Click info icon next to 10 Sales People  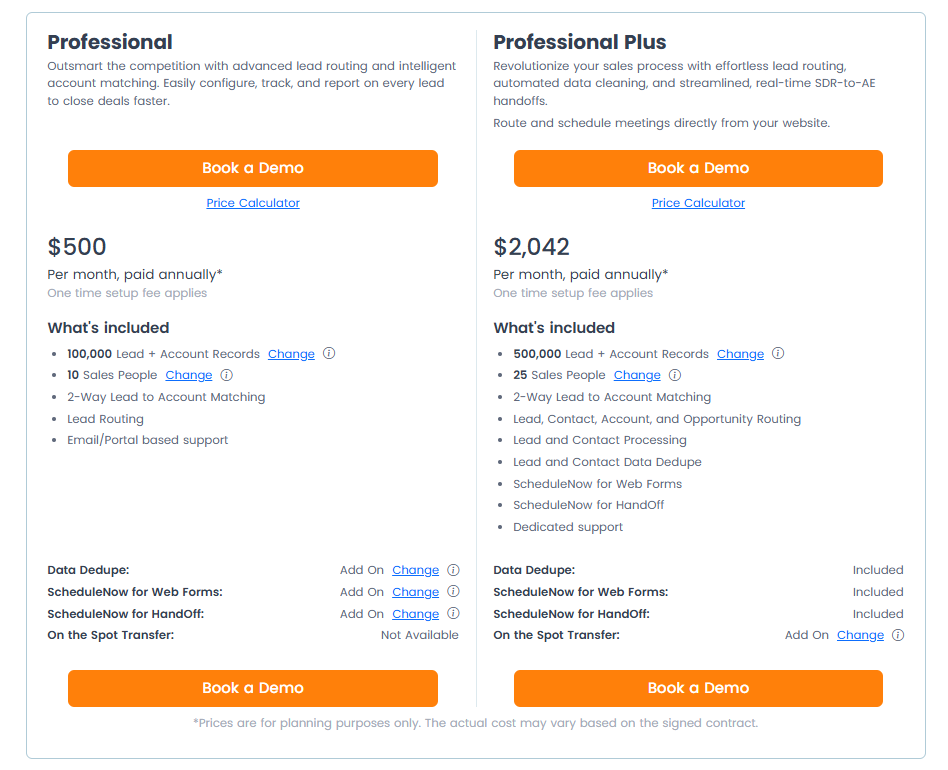[x=226, y=375]
